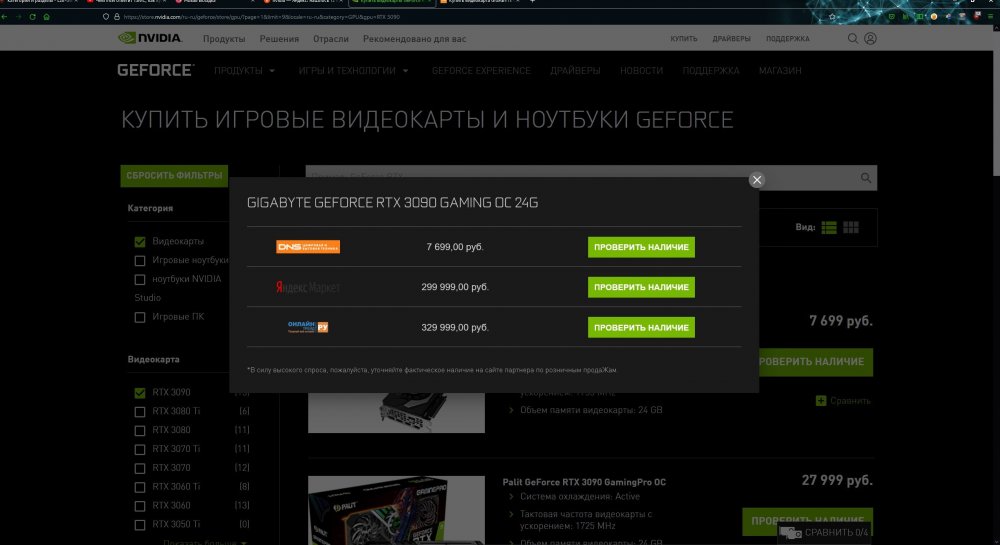Click the NVIDIA logo
This screenshot has height=545, width=1000.
[x=151, y=38]
